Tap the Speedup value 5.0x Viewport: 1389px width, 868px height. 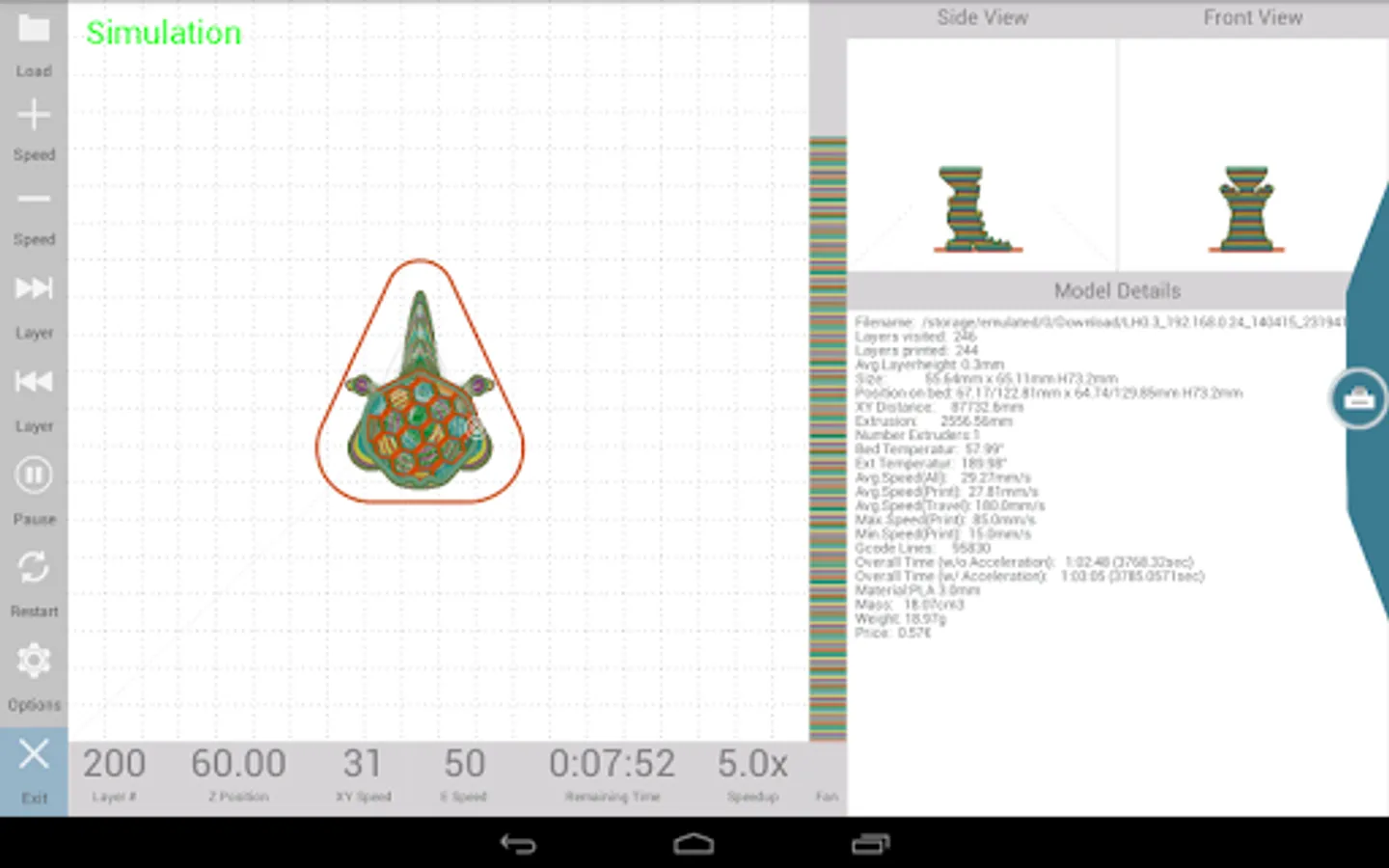[x=752, y=764]
